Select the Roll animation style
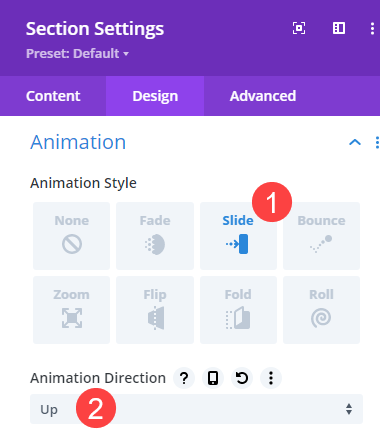The image size is (380, 438). point(321,310)
